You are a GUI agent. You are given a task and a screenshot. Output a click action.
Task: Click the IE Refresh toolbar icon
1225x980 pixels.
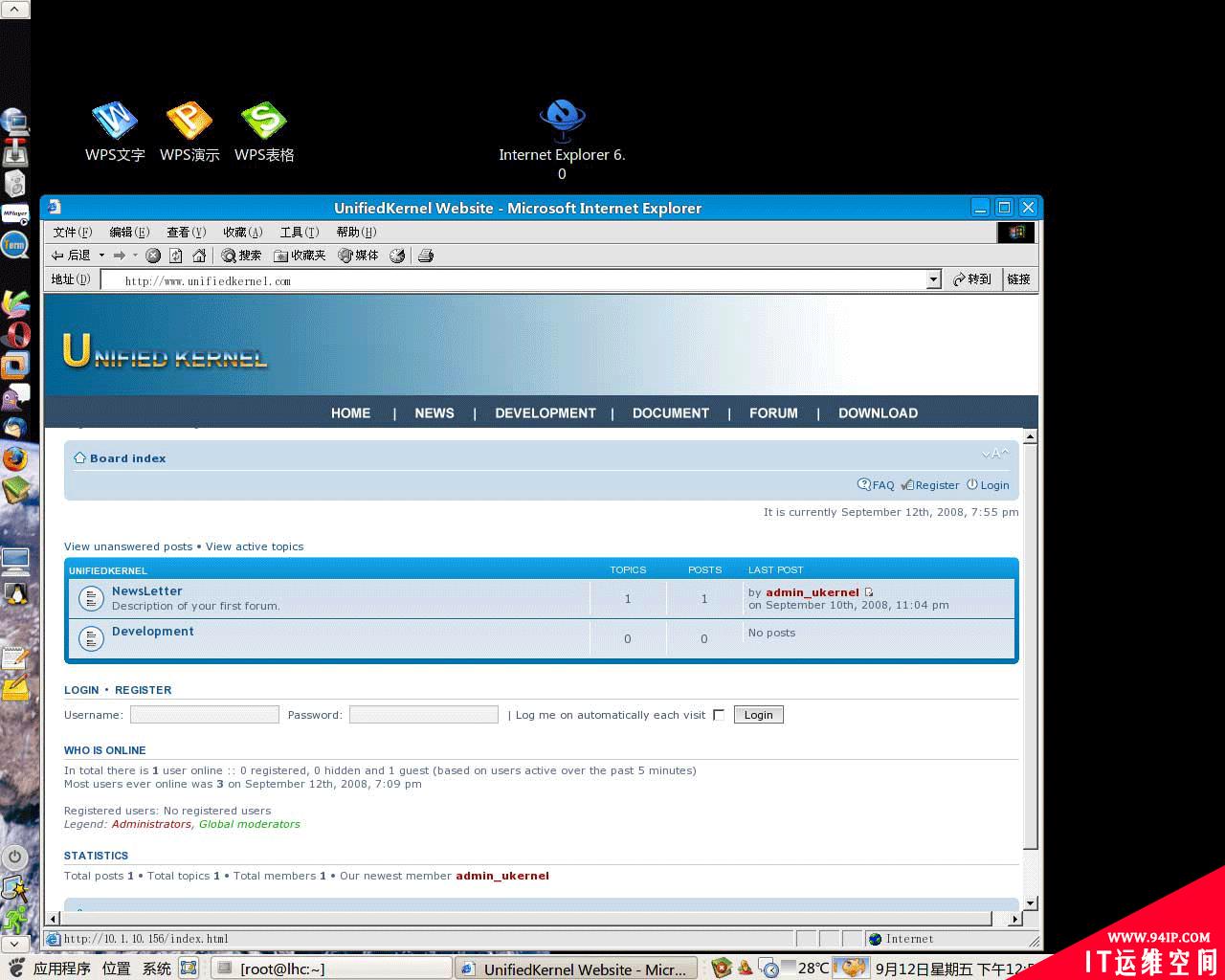[176, 256]
